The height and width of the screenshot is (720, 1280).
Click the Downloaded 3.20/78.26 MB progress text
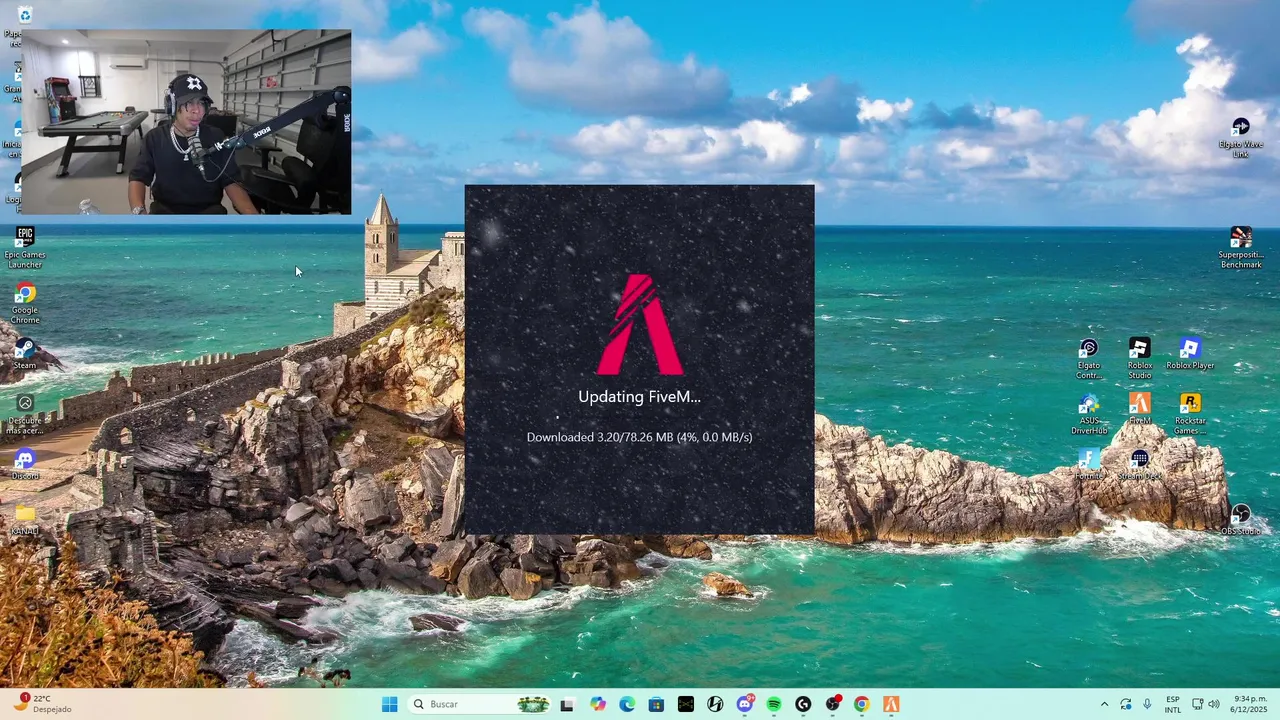coord(639,437)
